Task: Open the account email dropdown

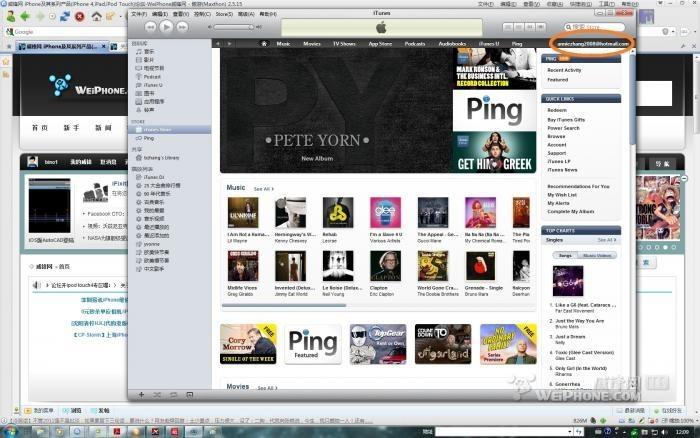Action: pos(592,44)
